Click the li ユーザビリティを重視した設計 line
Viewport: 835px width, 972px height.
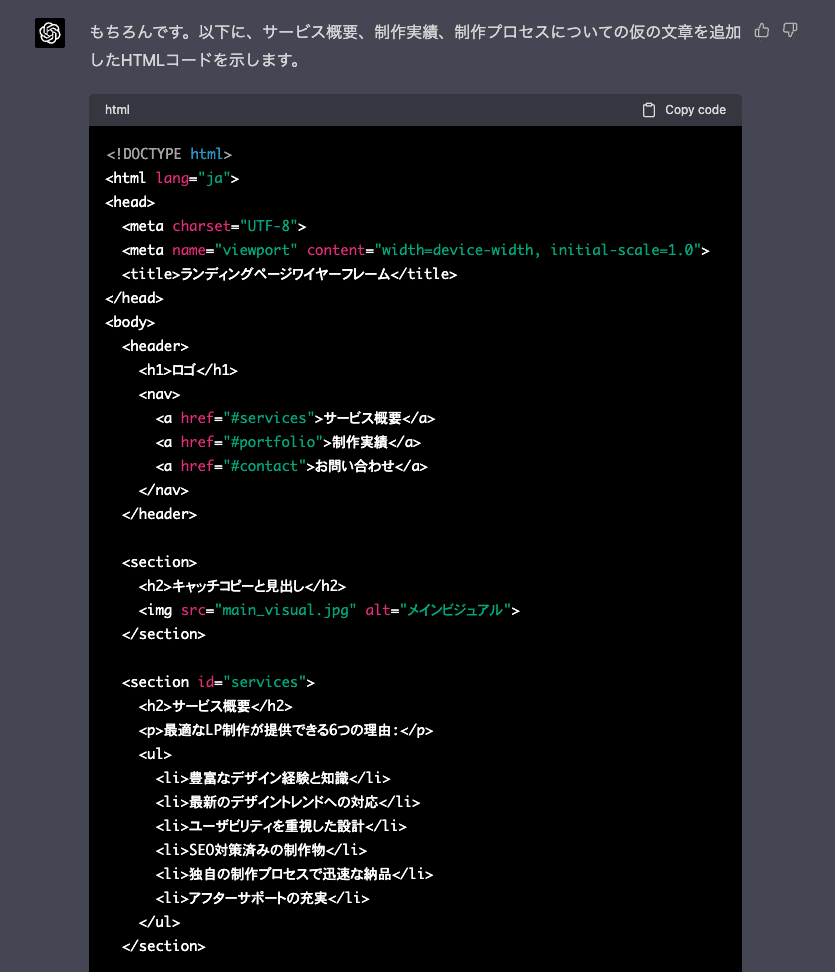click(281, 826)
